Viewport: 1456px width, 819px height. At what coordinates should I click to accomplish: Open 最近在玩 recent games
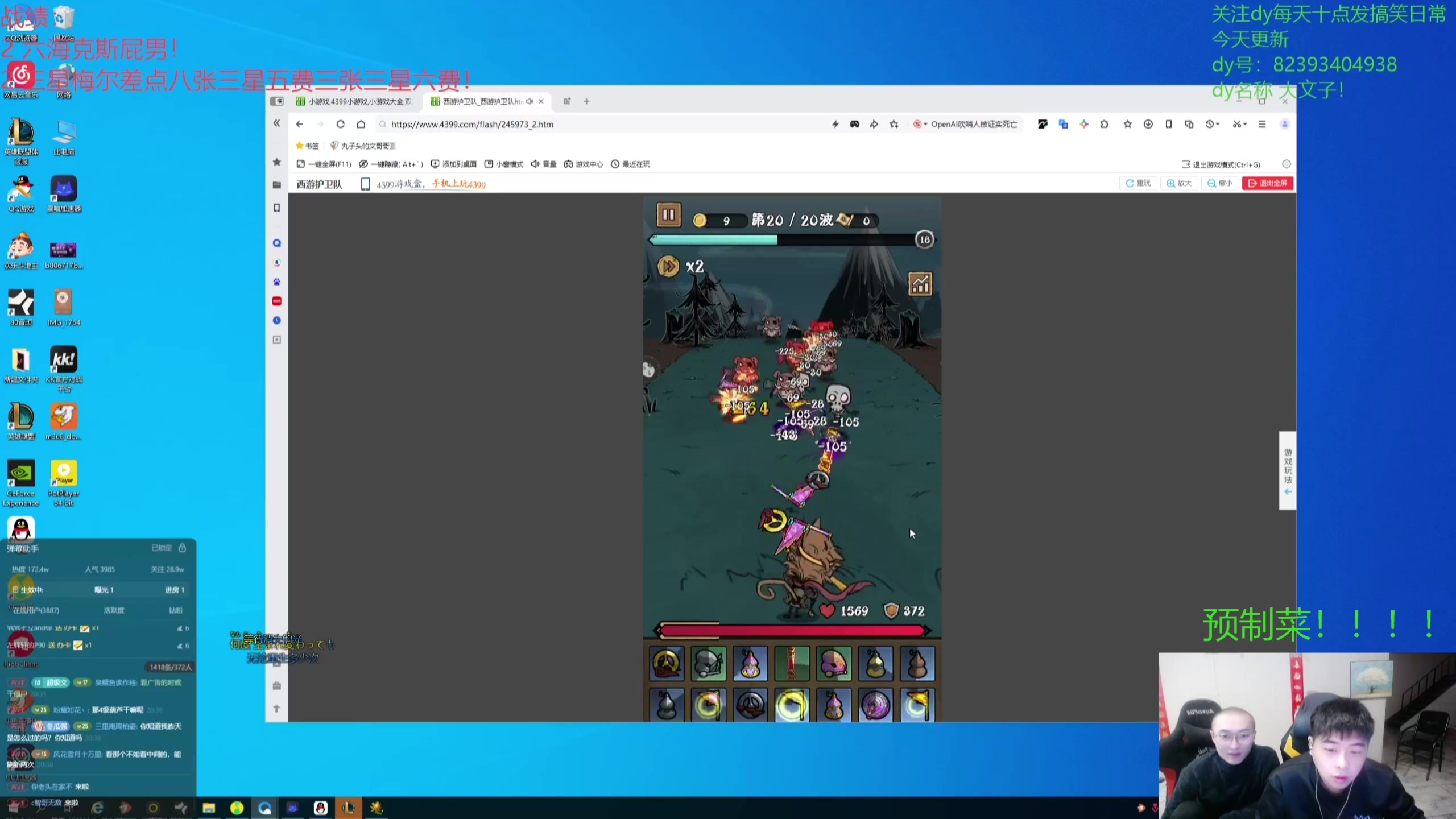630,164
